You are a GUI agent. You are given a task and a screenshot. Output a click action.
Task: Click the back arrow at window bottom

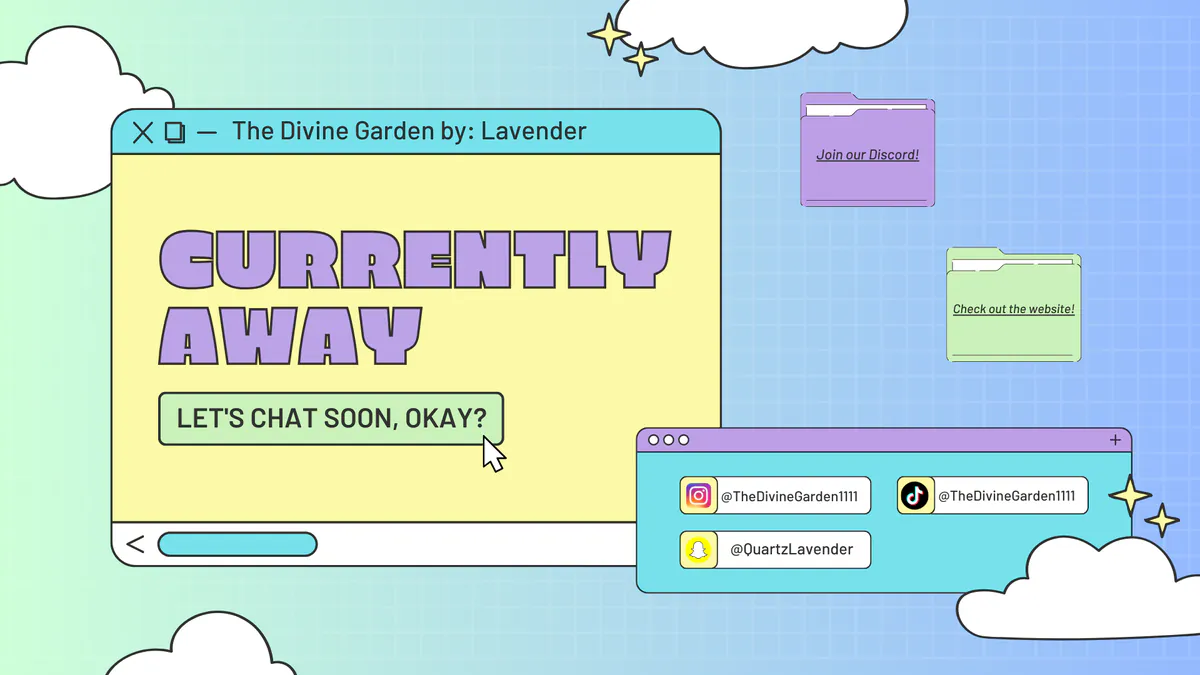click(135, 544)
